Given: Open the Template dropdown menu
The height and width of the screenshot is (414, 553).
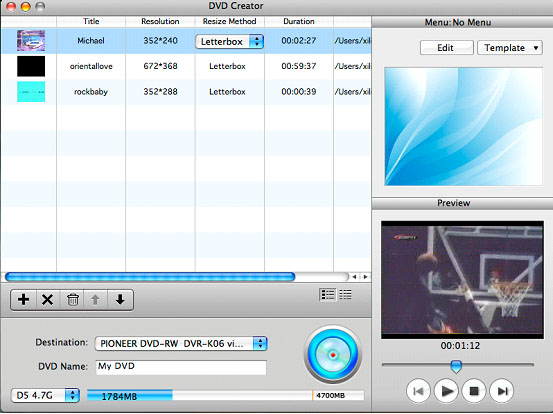Looking at the screenshot, I should pos(510,48).
